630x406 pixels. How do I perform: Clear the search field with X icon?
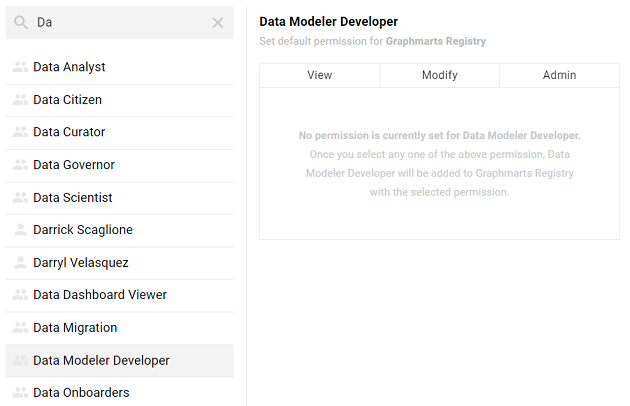pyautogui.click(x=217, y=22)
